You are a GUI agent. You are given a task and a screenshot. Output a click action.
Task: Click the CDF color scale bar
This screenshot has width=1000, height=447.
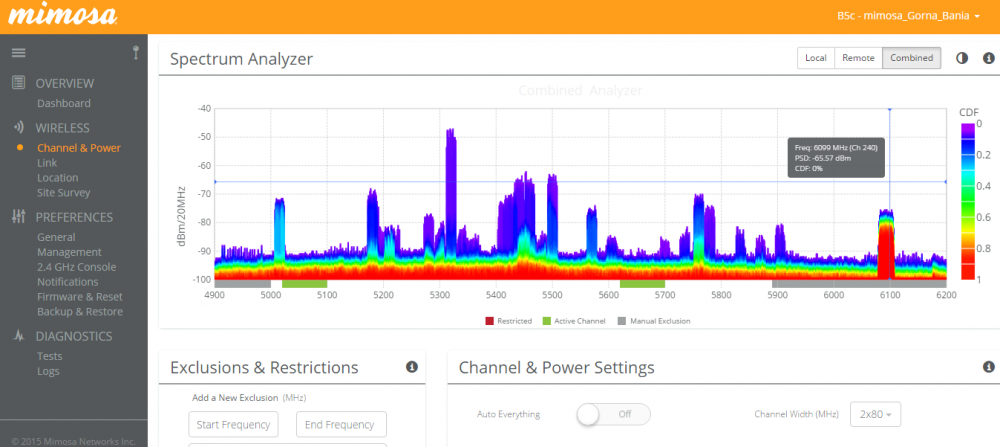(x=968, y=200)
